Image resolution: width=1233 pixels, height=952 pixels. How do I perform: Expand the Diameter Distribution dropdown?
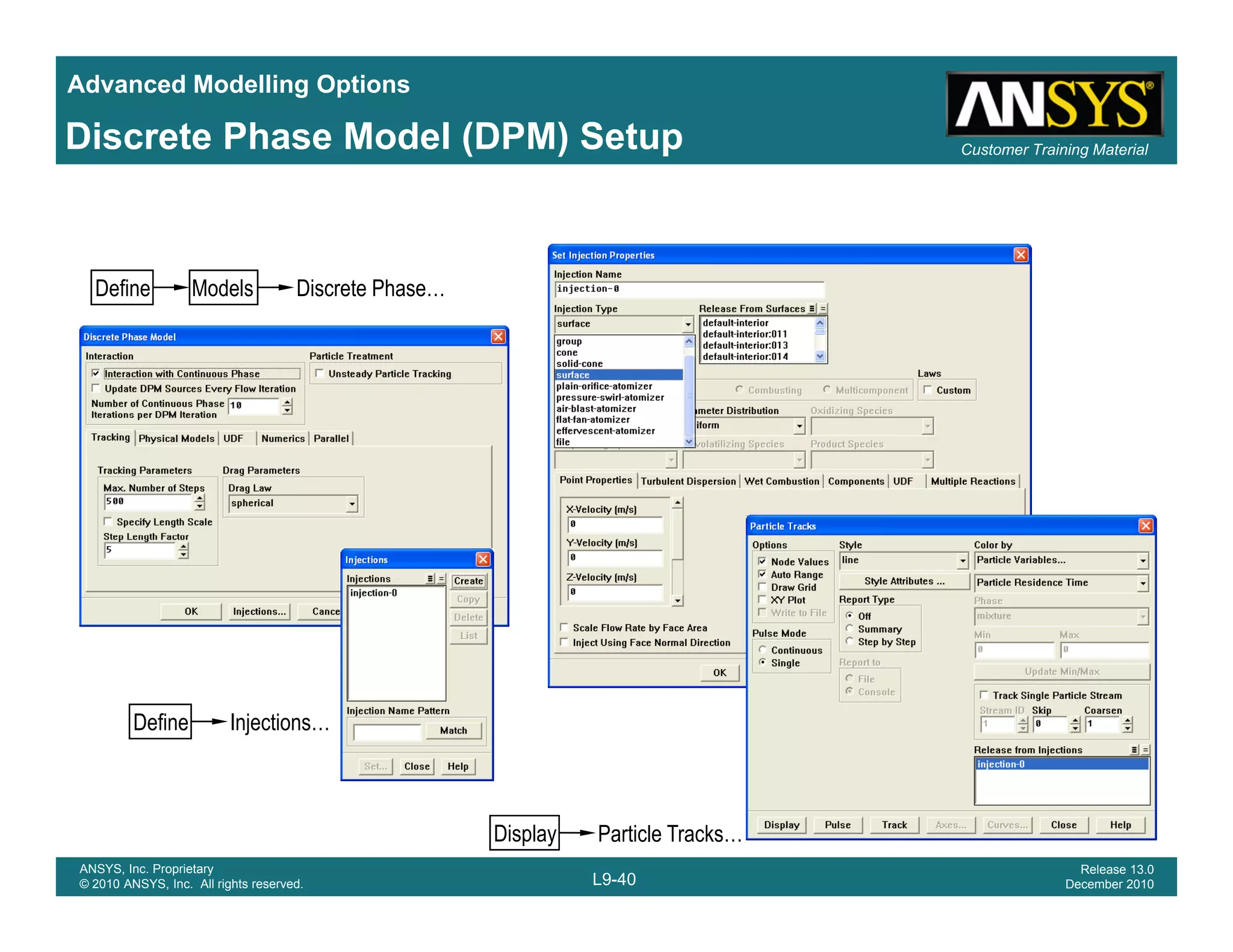click(x=799, y=426)
